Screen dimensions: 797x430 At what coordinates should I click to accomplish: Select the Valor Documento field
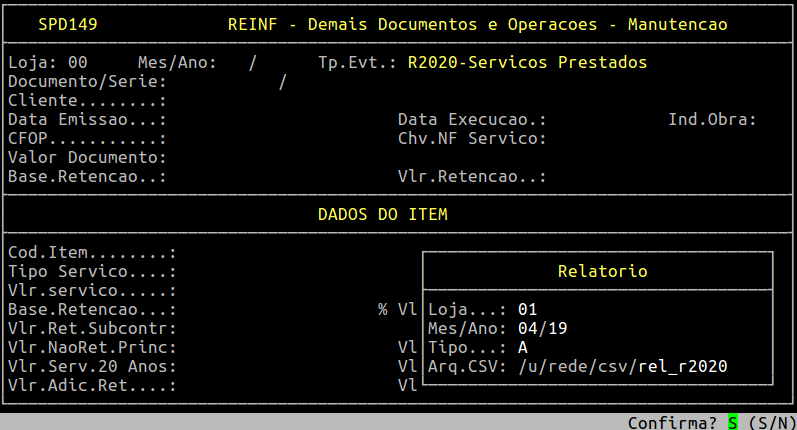tap(230, 158)
